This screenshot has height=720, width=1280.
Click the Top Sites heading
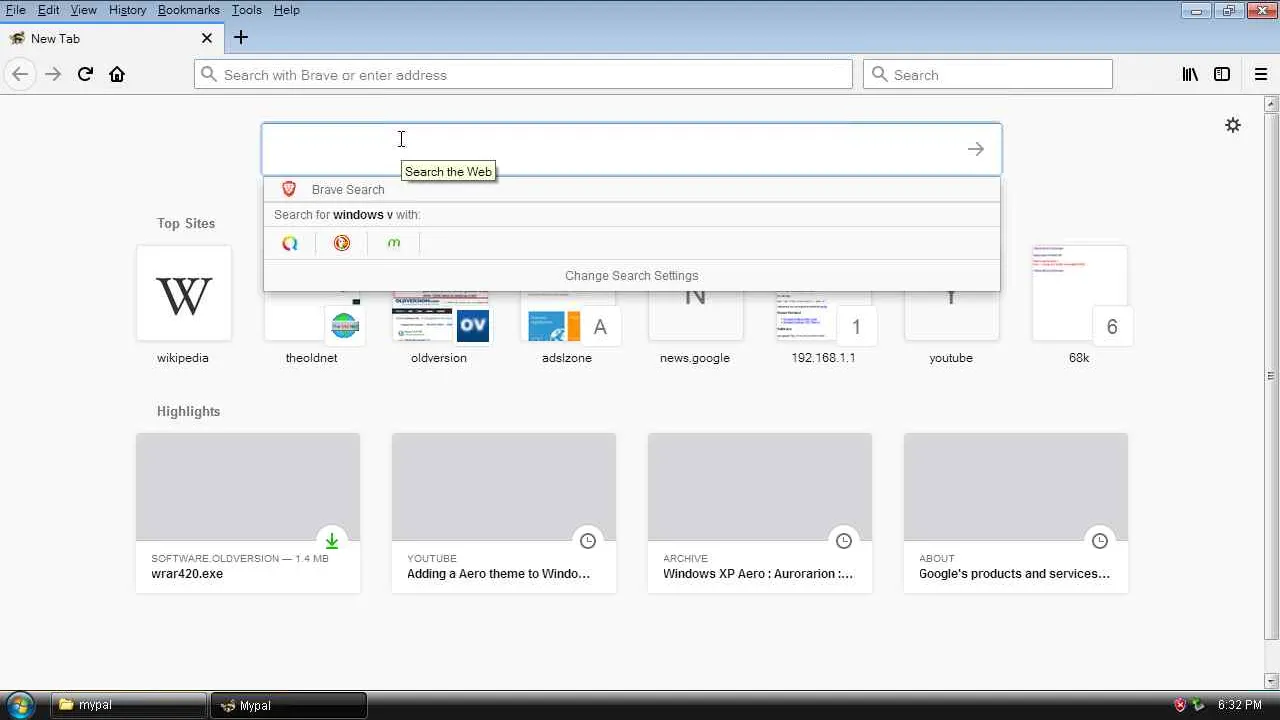(x=186, y=223)
